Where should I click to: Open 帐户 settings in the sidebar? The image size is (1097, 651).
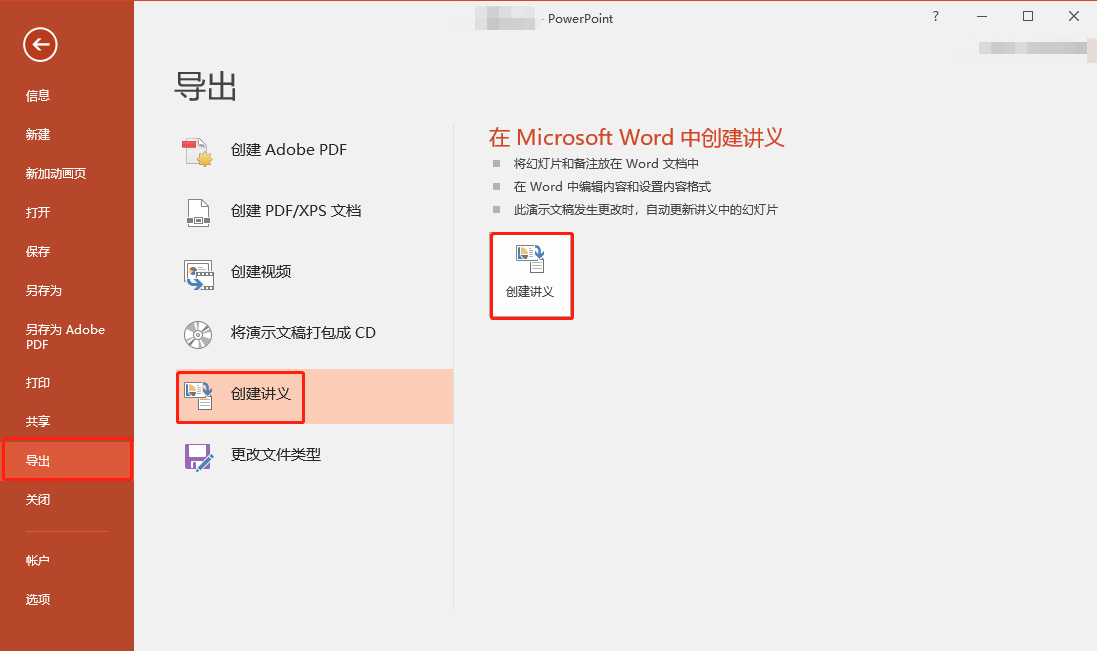coord(38,561)
